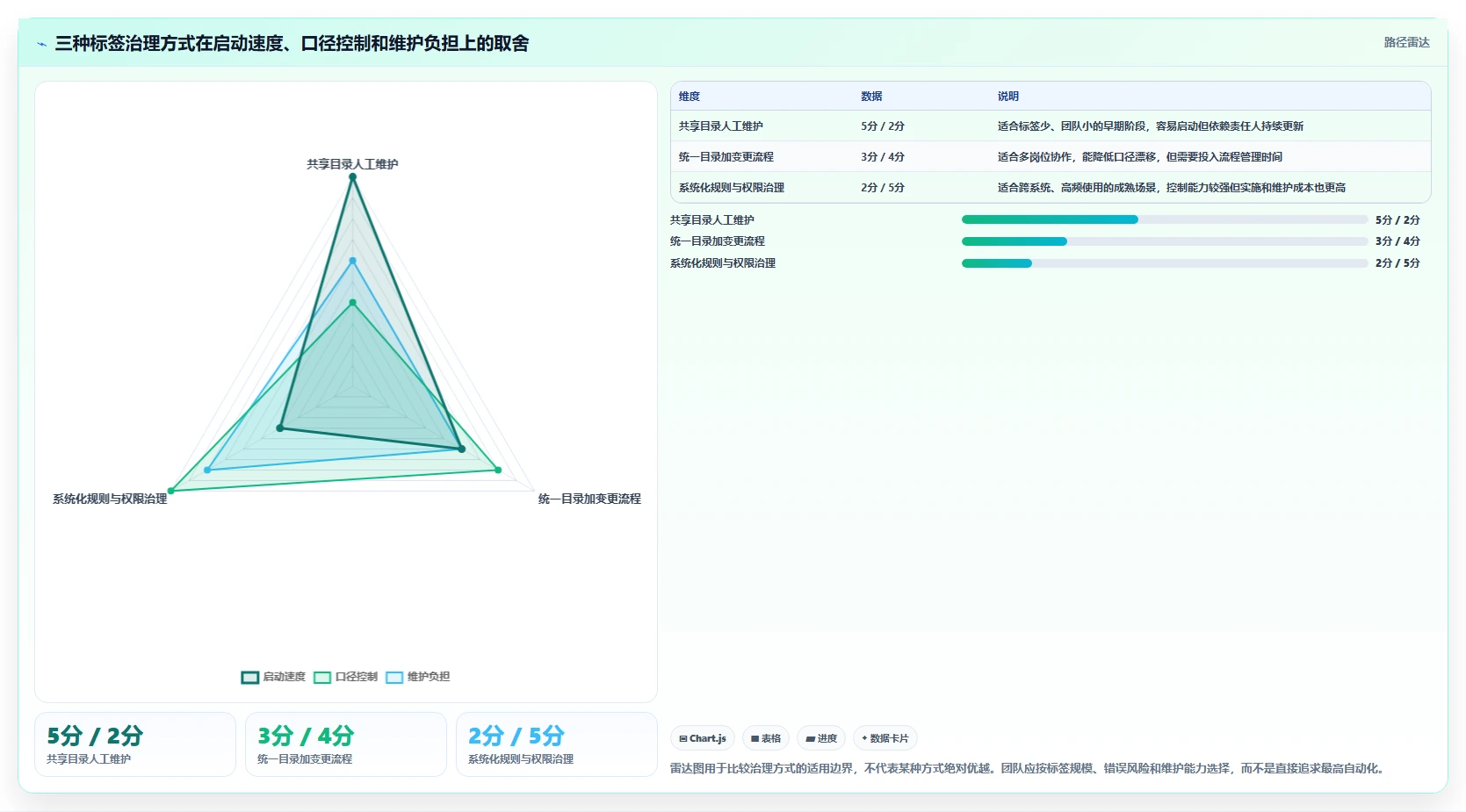
Task: Open the 3分 / 4分 data card
Action: [346, 744]
